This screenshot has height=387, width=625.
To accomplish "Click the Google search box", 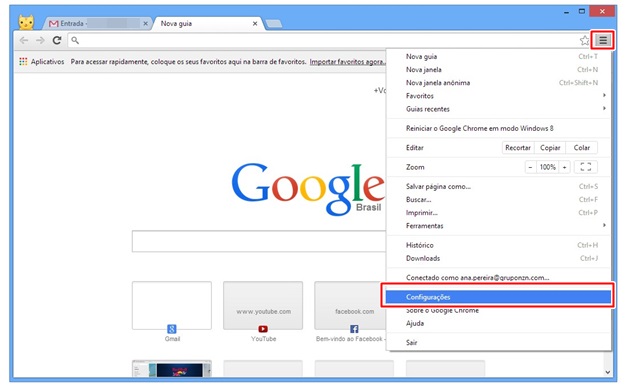I will 259,241.
